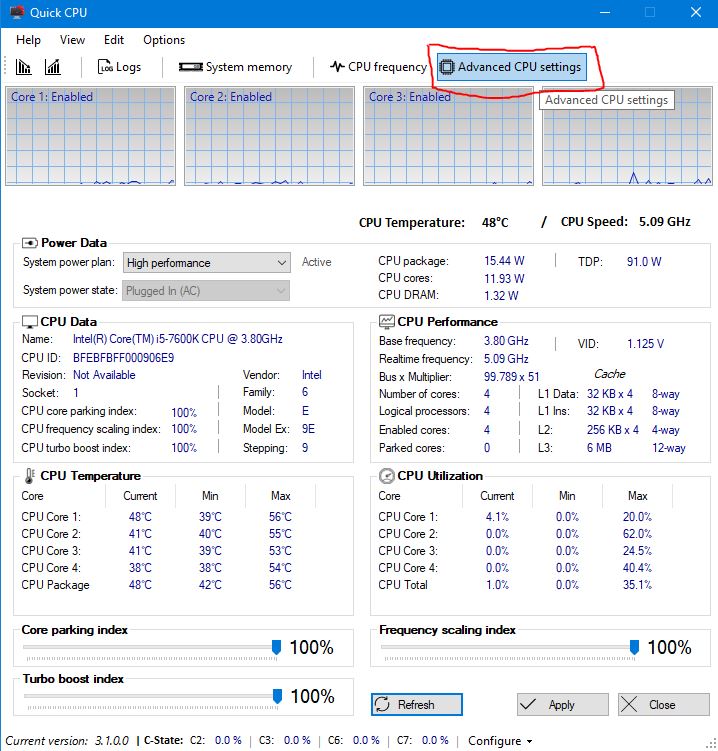This screenshot has width=718, height=751.
Task: Open Advanced CPU settings
Action: (x=511, y=67)
